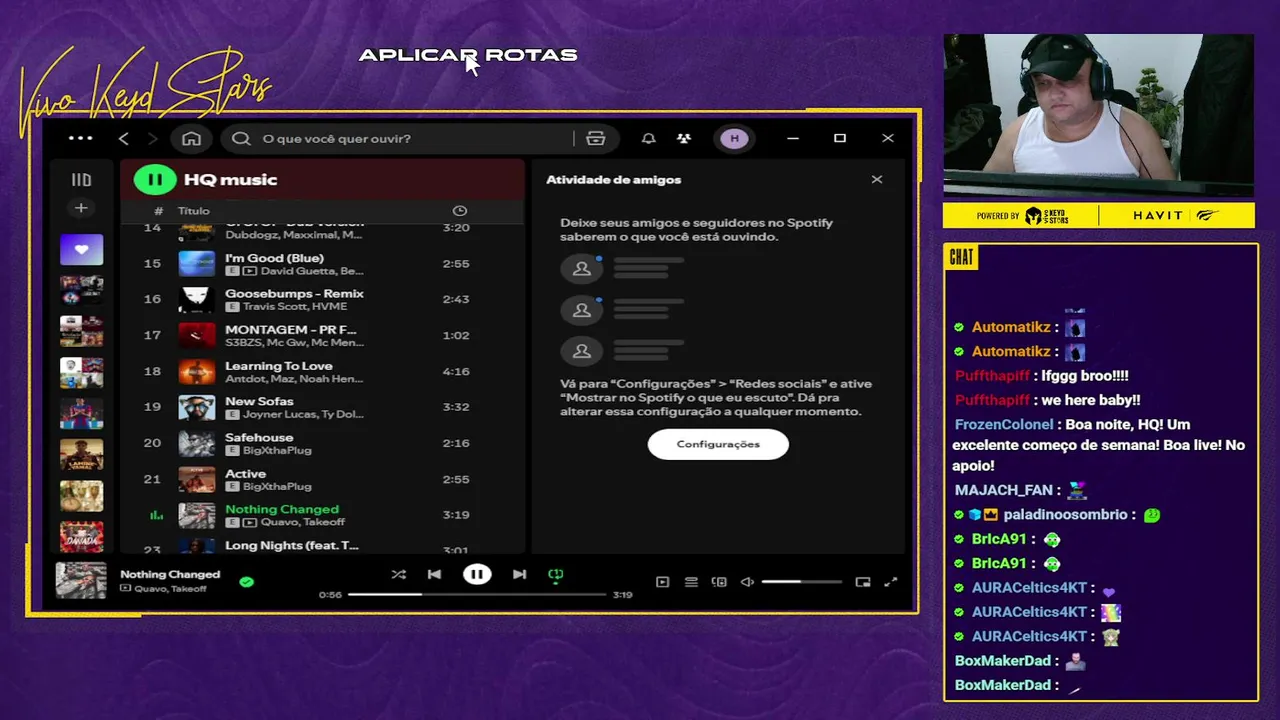Open Antdot artist link

click(x=242, y=379)
